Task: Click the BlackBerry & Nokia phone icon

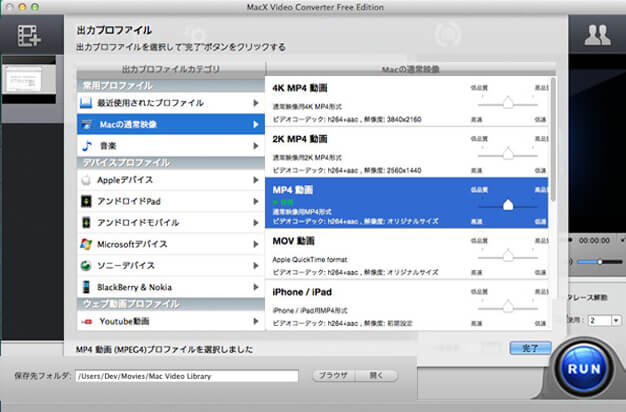Action: point(86,287)
